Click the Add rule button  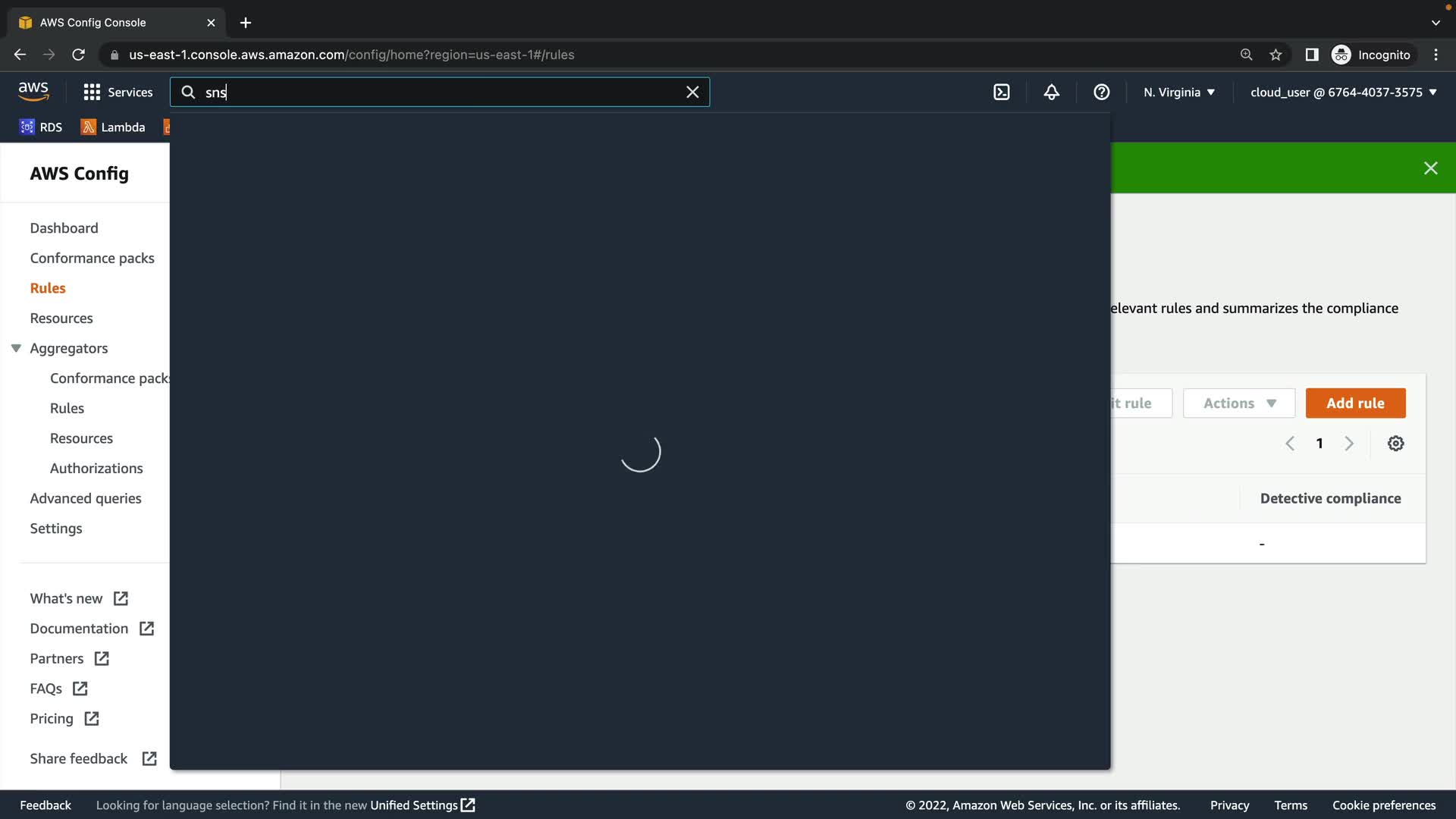pyautogui.click(x=1355, y=403)
